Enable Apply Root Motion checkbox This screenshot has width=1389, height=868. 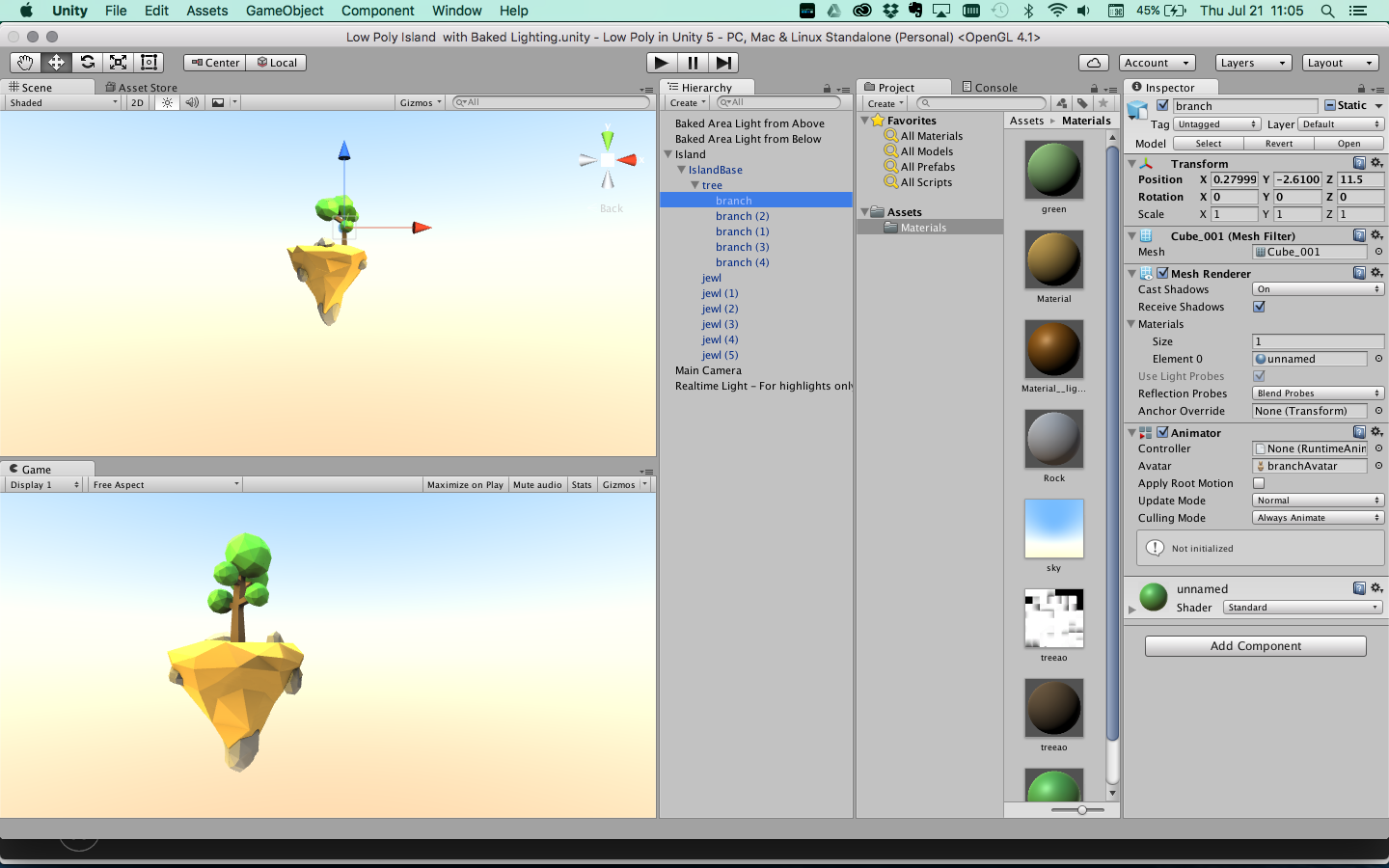click(x=1259, y=483)
